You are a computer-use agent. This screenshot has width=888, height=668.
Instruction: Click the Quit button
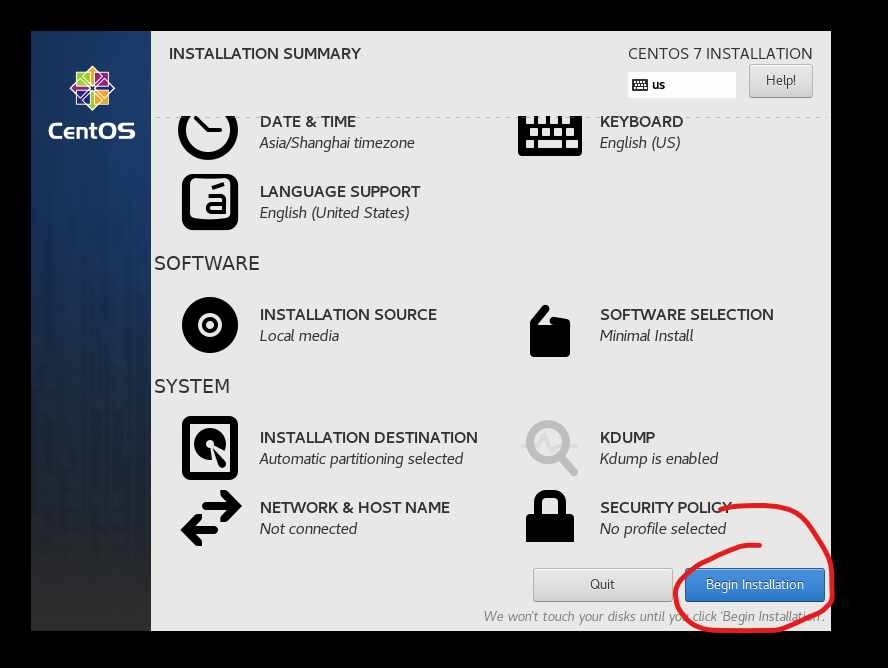point(602,584)
